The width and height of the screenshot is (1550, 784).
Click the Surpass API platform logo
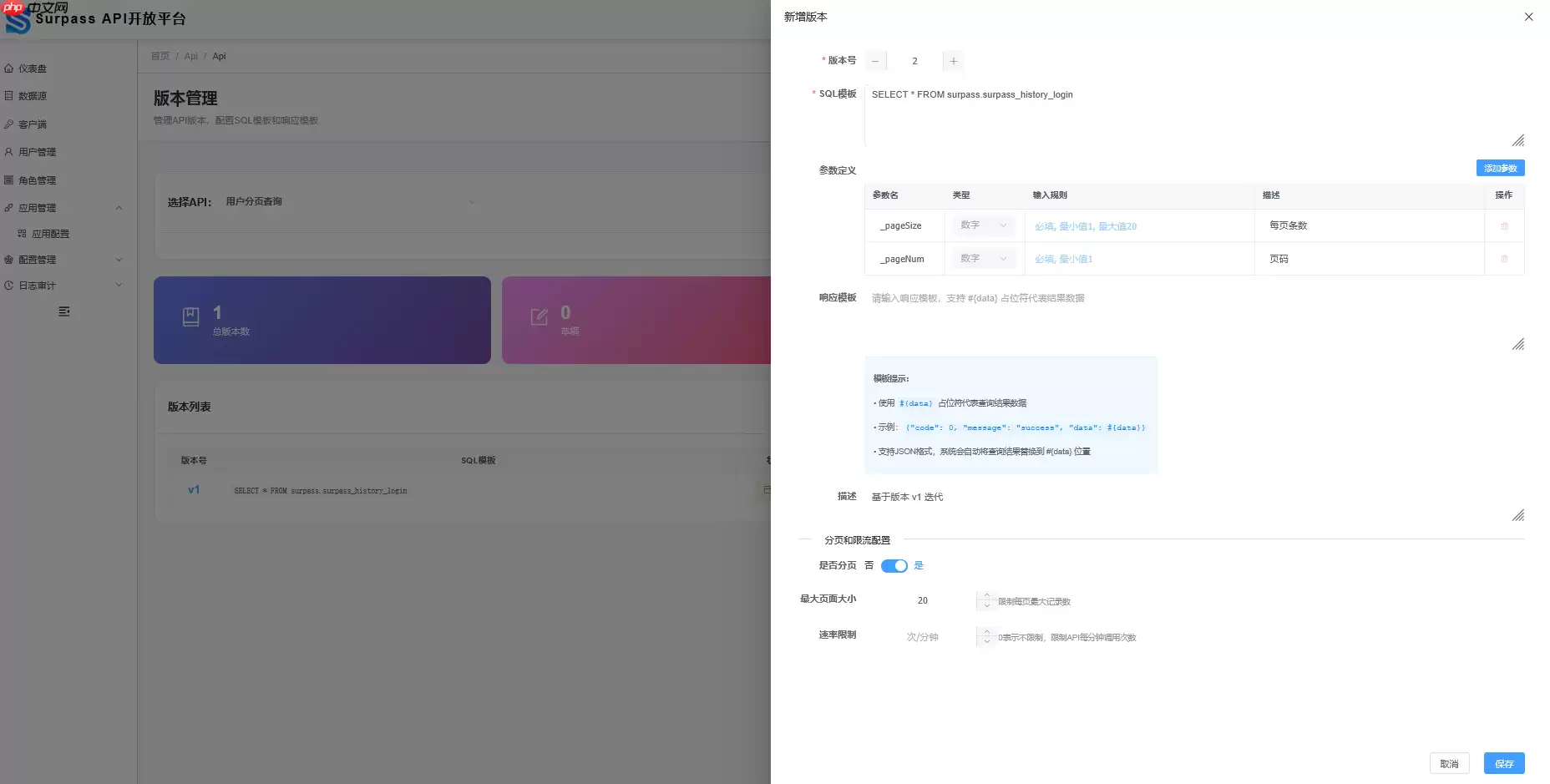[18, 18]
